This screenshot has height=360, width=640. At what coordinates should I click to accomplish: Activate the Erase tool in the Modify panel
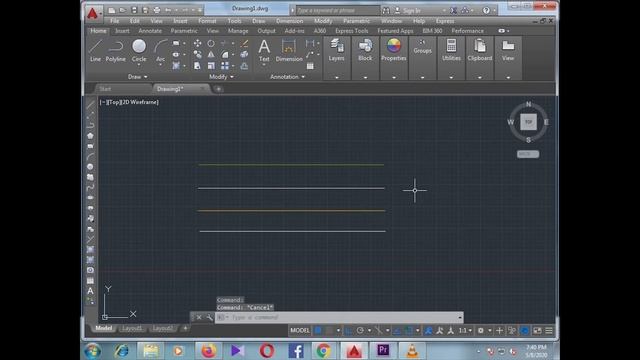pos(244,43)
